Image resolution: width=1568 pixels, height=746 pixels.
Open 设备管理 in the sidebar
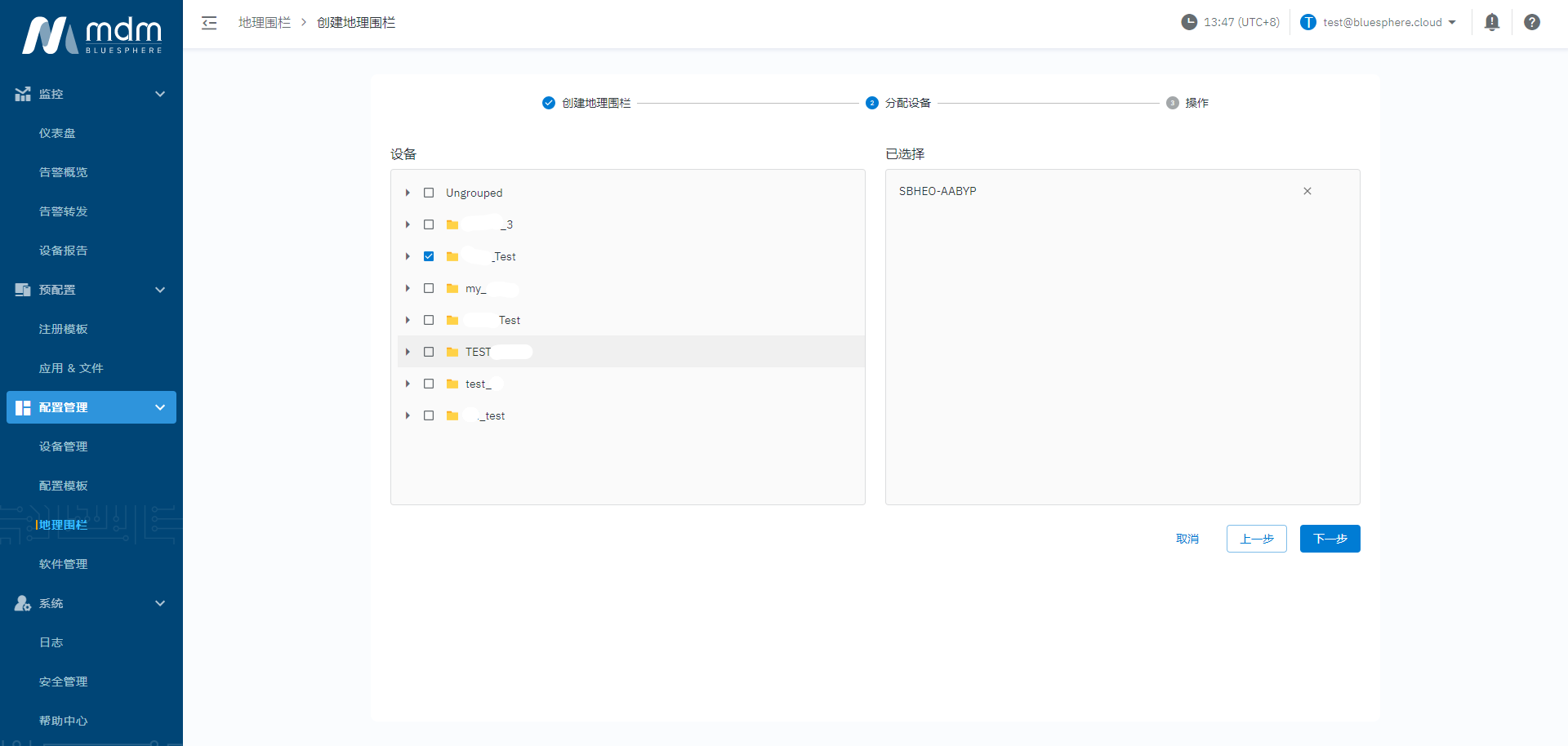64,446
